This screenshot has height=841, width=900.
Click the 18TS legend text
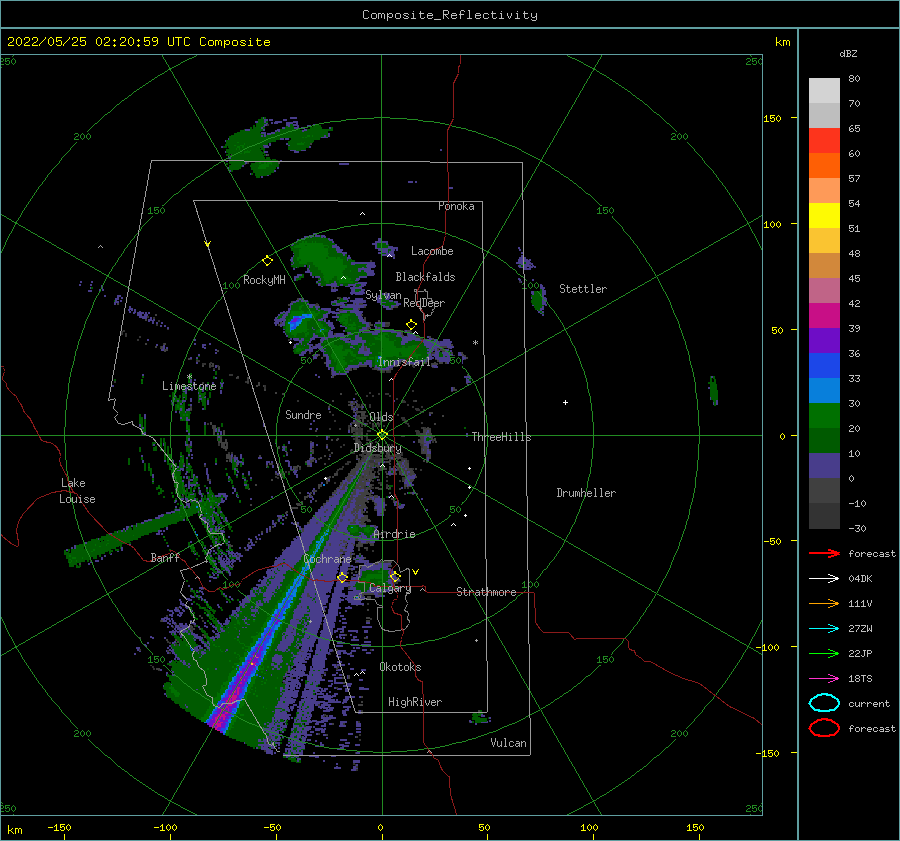tap(860, 679)
